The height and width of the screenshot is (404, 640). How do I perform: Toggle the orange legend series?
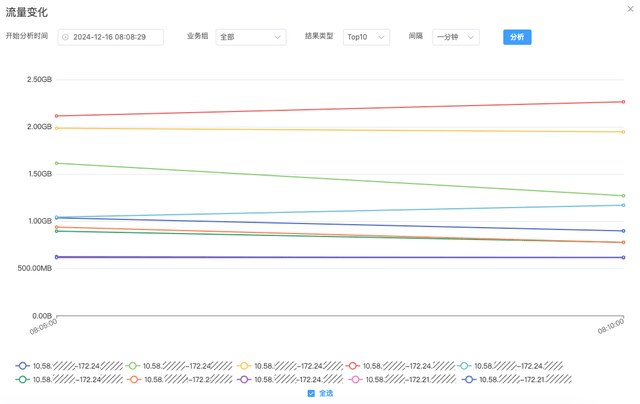click(x=180, y=380)
